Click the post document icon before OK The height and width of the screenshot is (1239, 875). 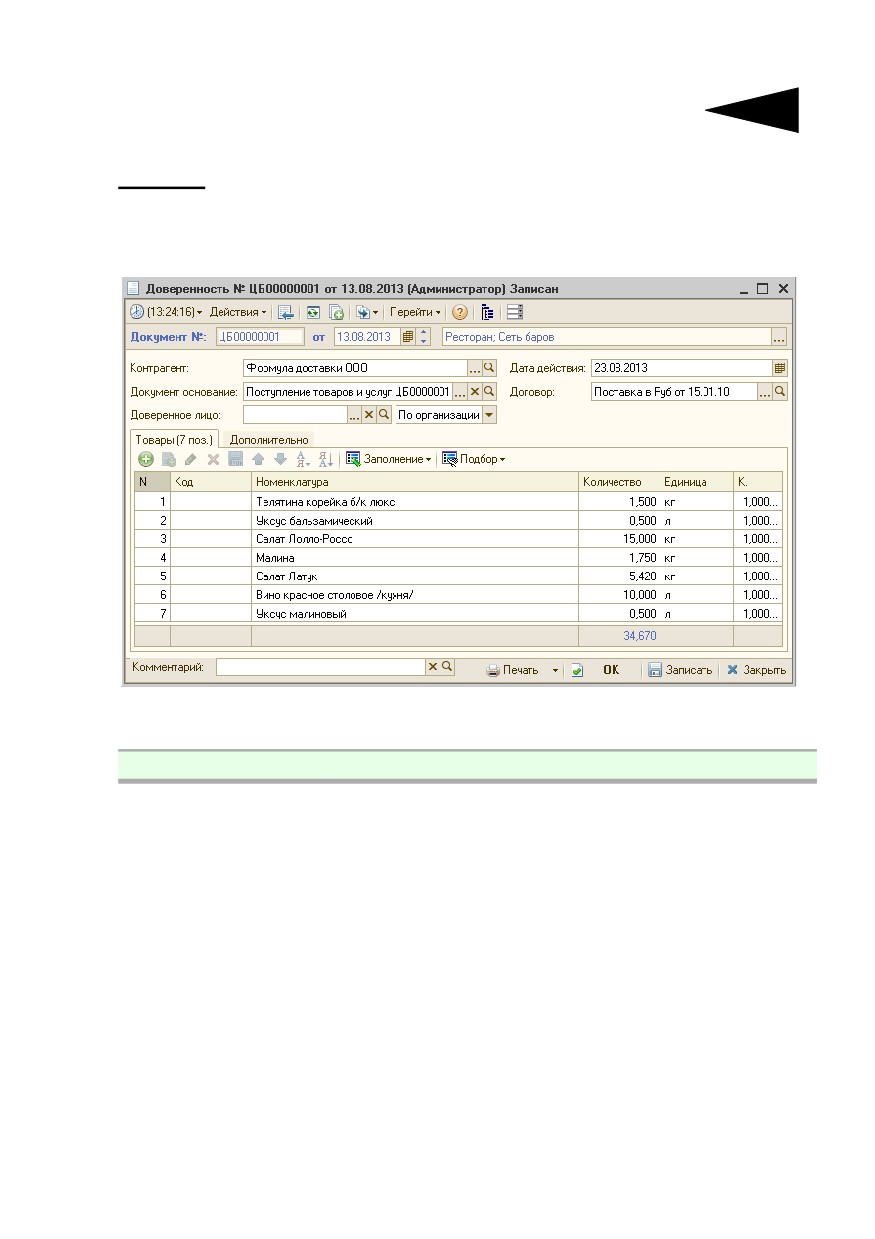pyautogui.click(x=577, y=670)
